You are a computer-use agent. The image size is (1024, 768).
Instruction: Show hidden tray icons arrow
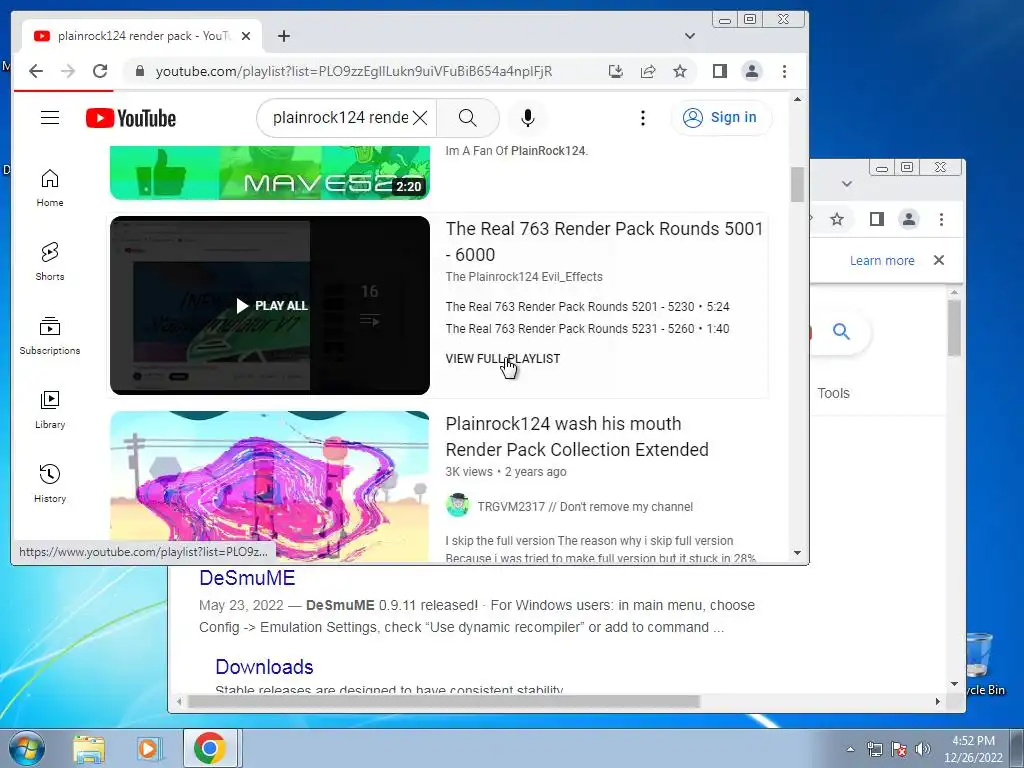(850, 749)
